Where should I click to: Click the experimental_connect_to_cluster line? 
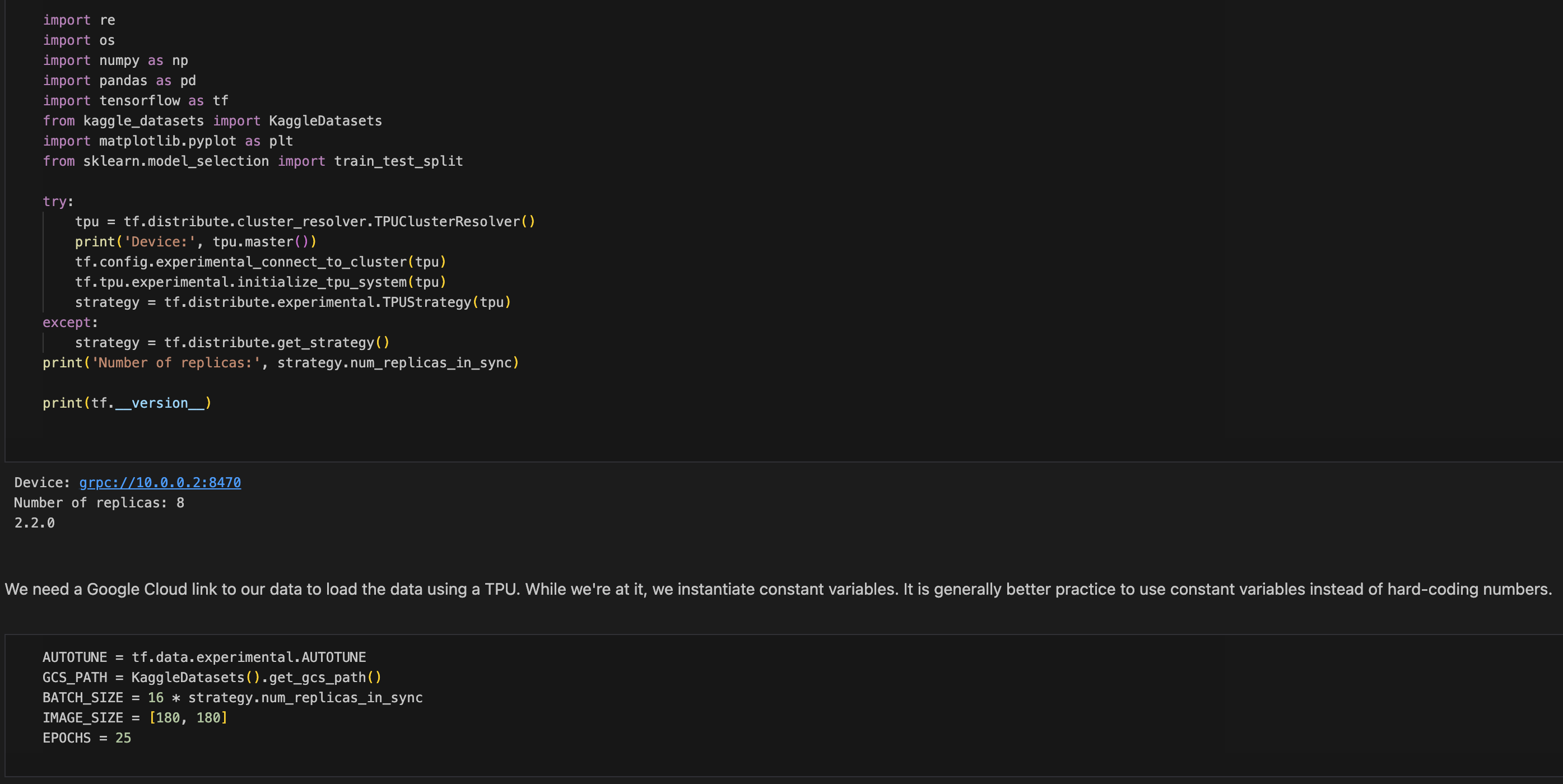pyautogui.click(x=261, y=262)
